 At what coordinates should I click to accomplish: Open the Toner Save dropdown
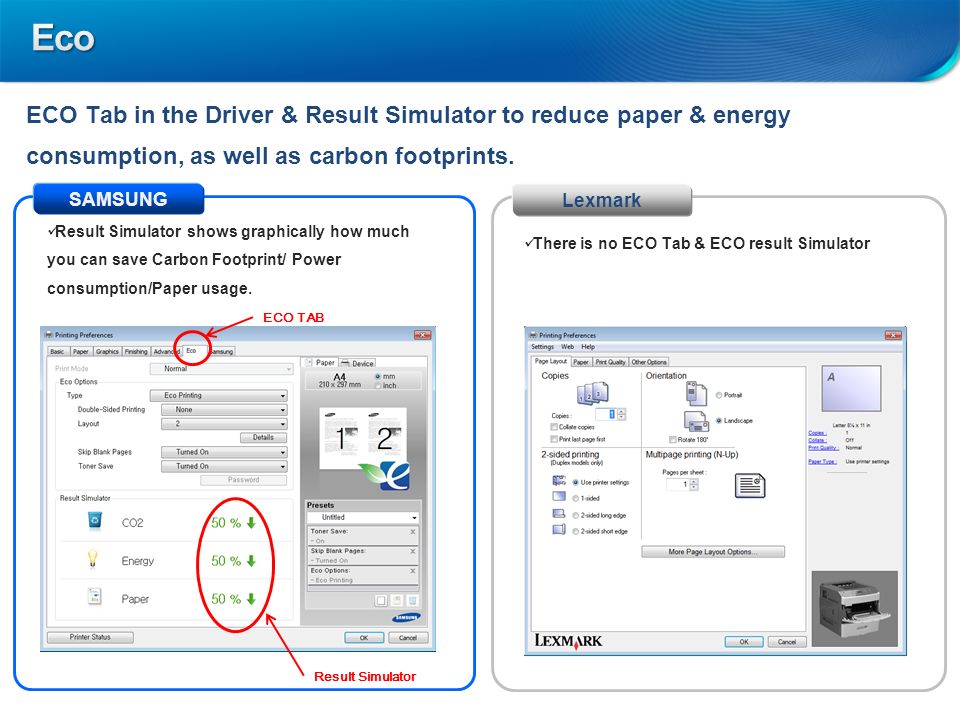coord(224,466)
